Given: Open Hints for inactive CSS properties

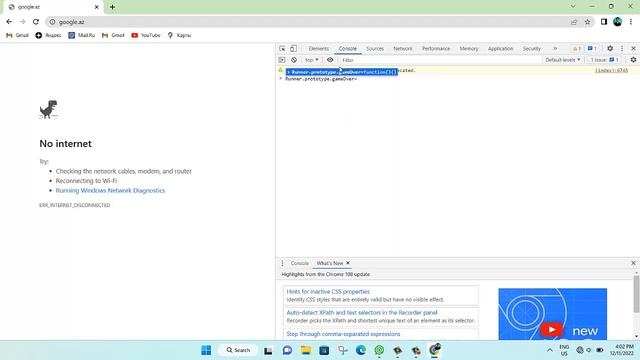Looking at the screenshot, I should [x=328, y=291].
